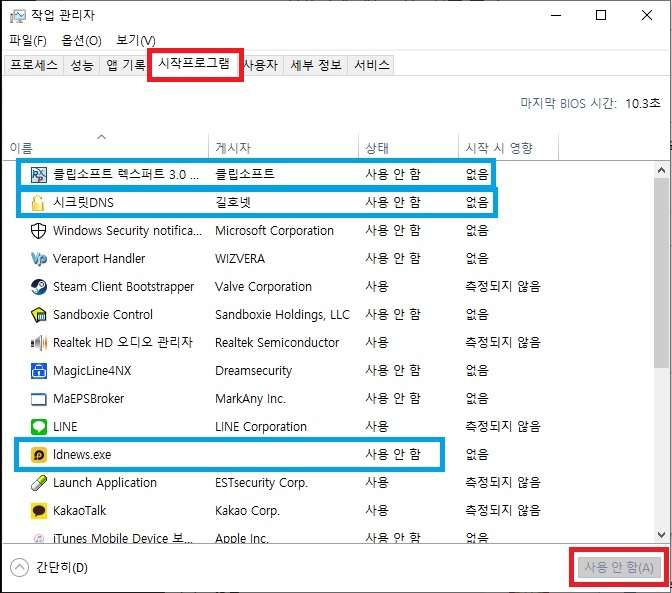Click the vertical scrollbar thumb

pyautogui.click(x=661, y=273)
